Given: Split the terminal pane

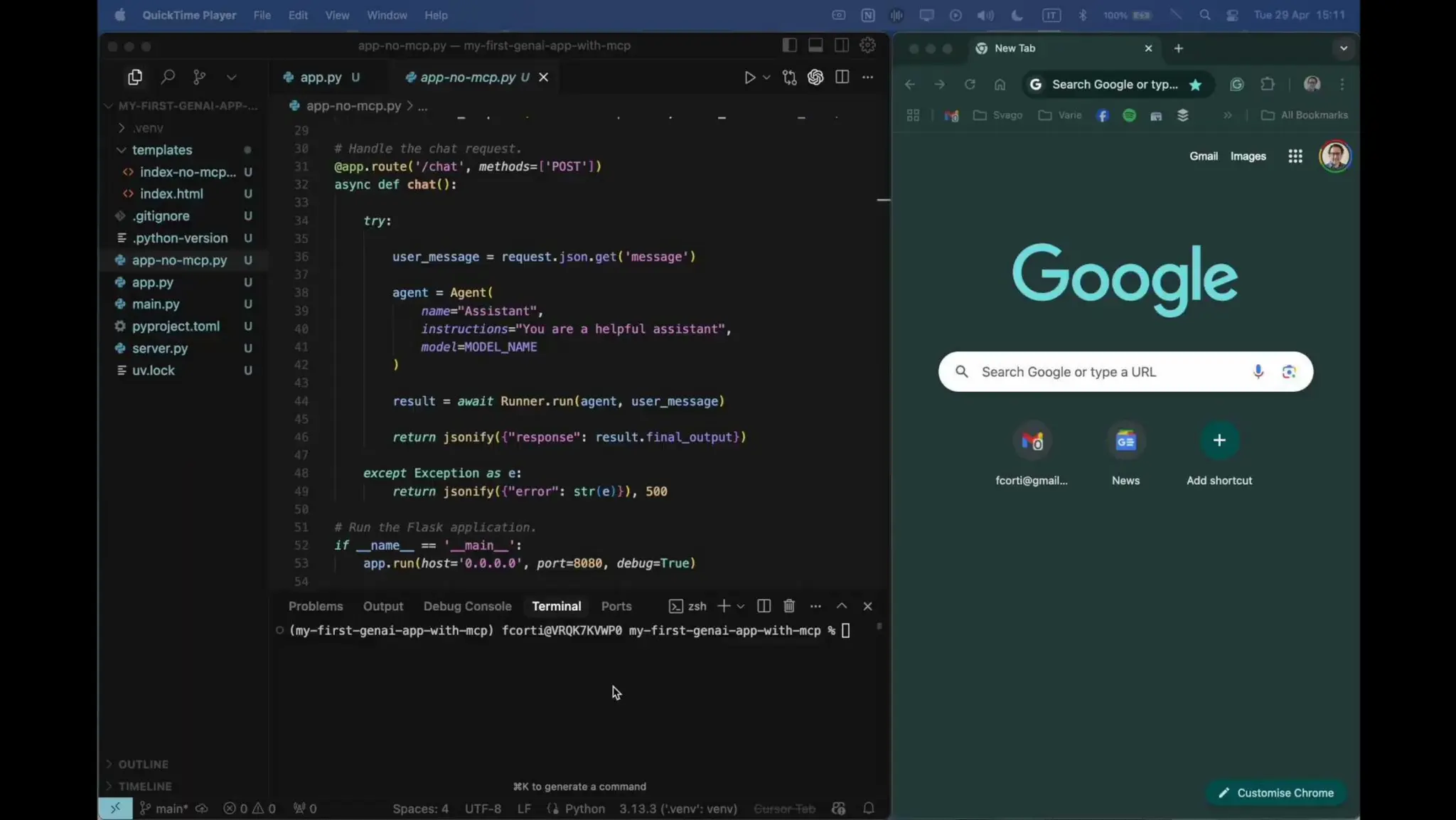Looking at the screenshot, I should [764, 606].
